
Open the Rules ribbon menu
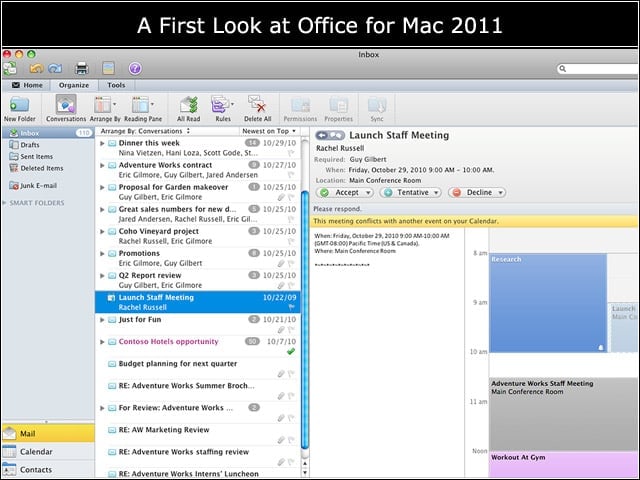click(223, 109)
